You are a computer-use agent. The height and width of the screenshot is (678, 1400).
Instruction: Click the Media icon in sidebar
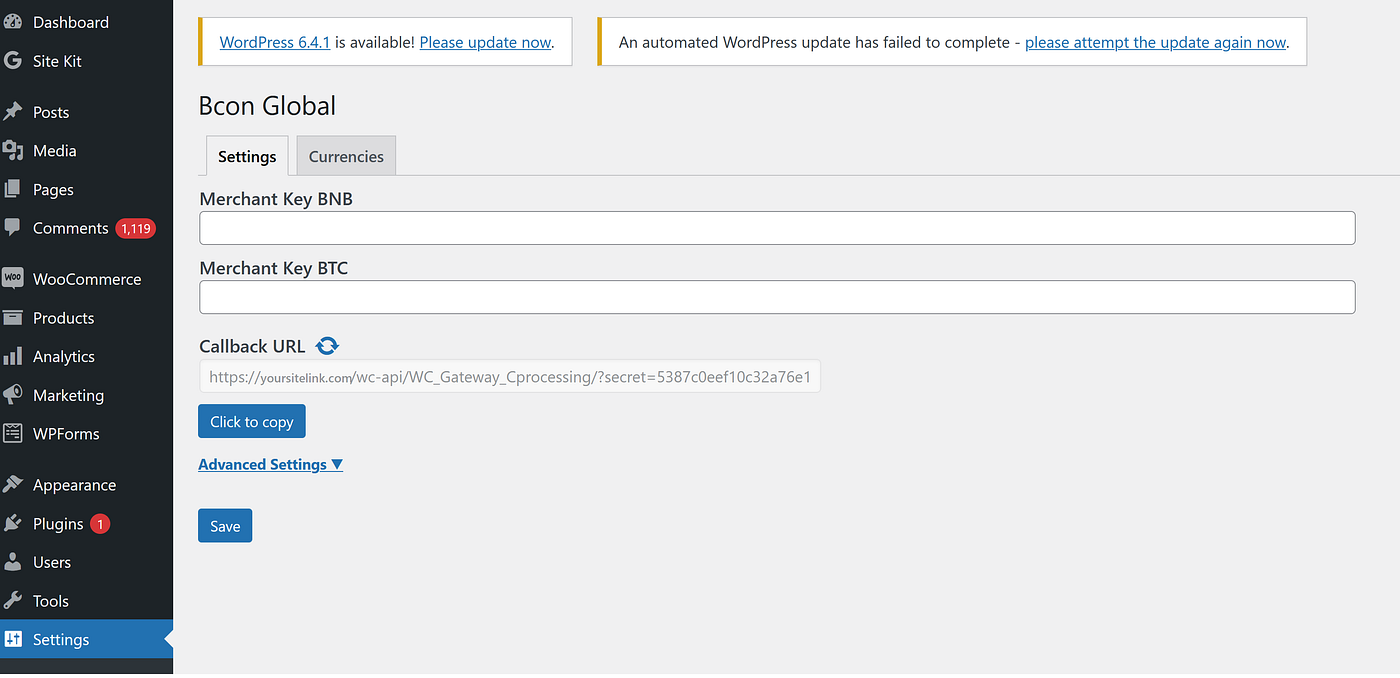[13, 151]
